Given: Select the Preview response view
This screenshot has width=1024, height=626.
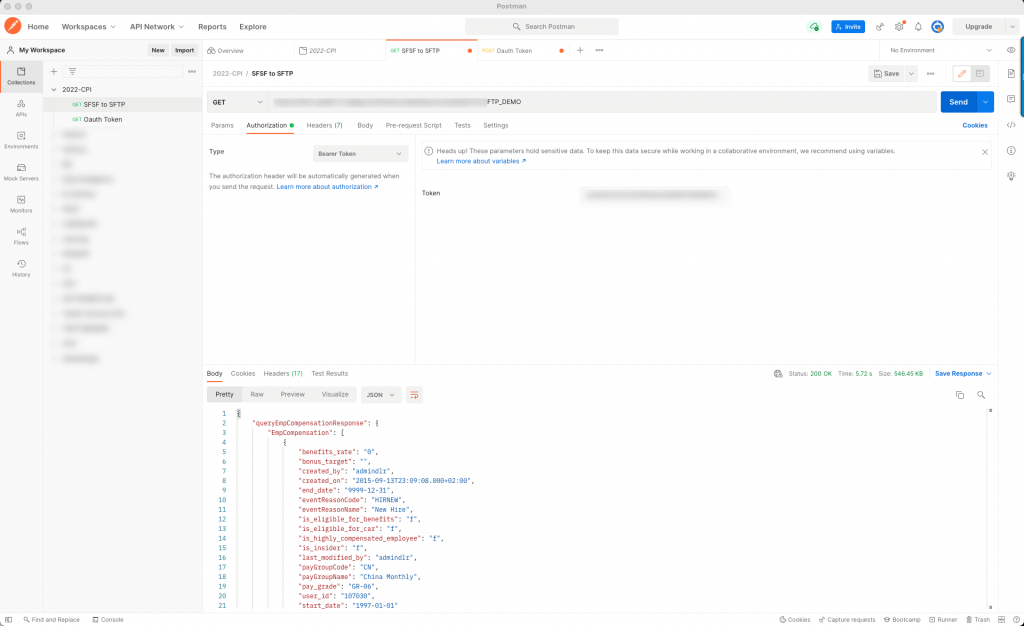Looking at the screenshot, I should point(293,394).
